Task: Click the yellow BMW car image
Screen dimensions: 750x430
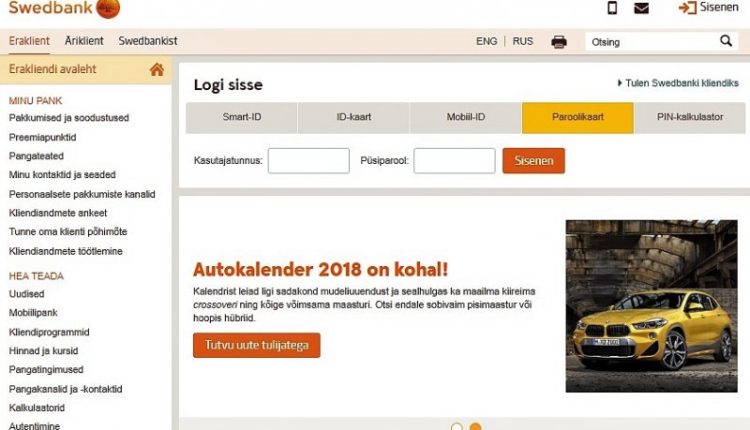Action: (x=651, y=306)
